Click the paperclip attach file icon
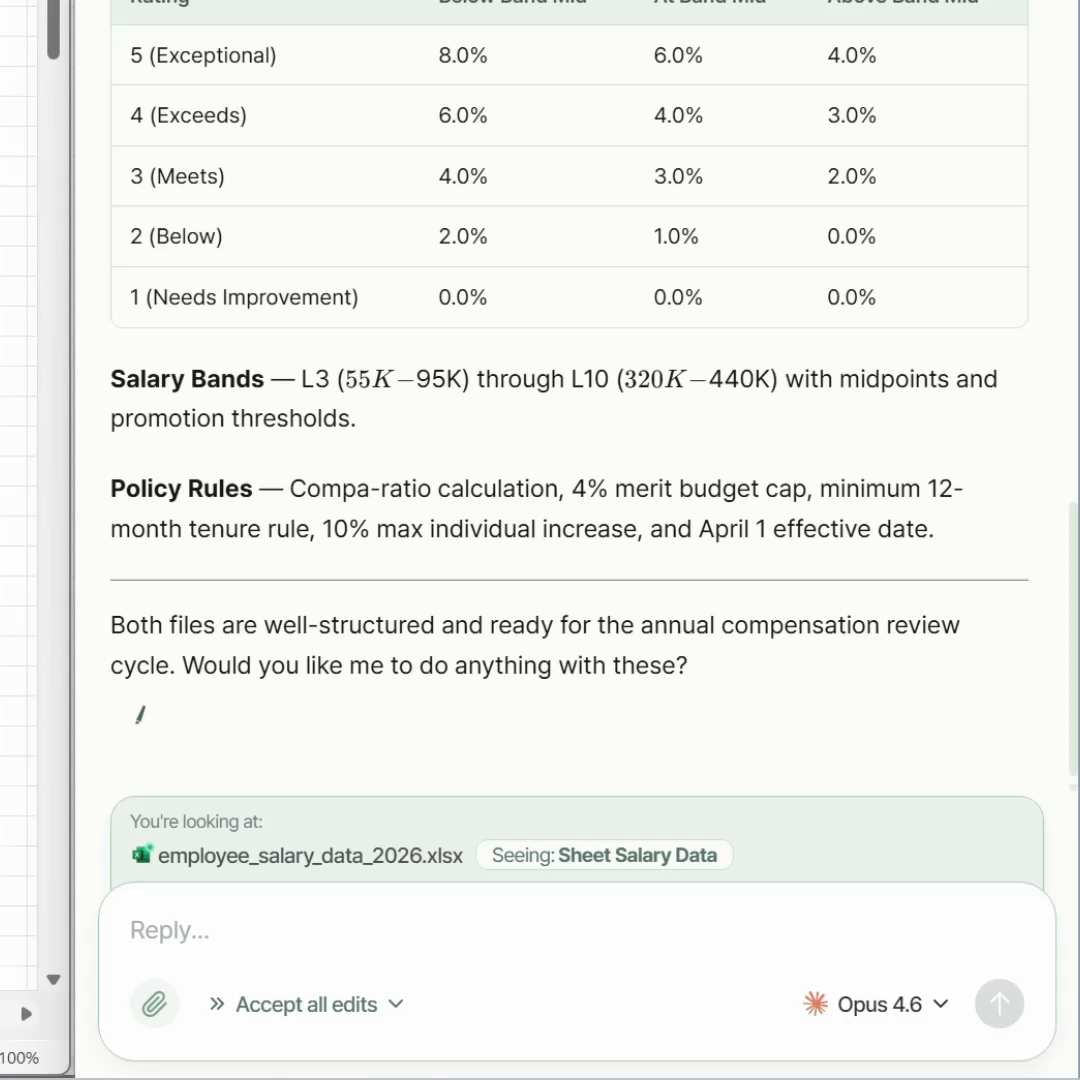This screenshot has height=1080, width=1080. (x=154, y=1004)
